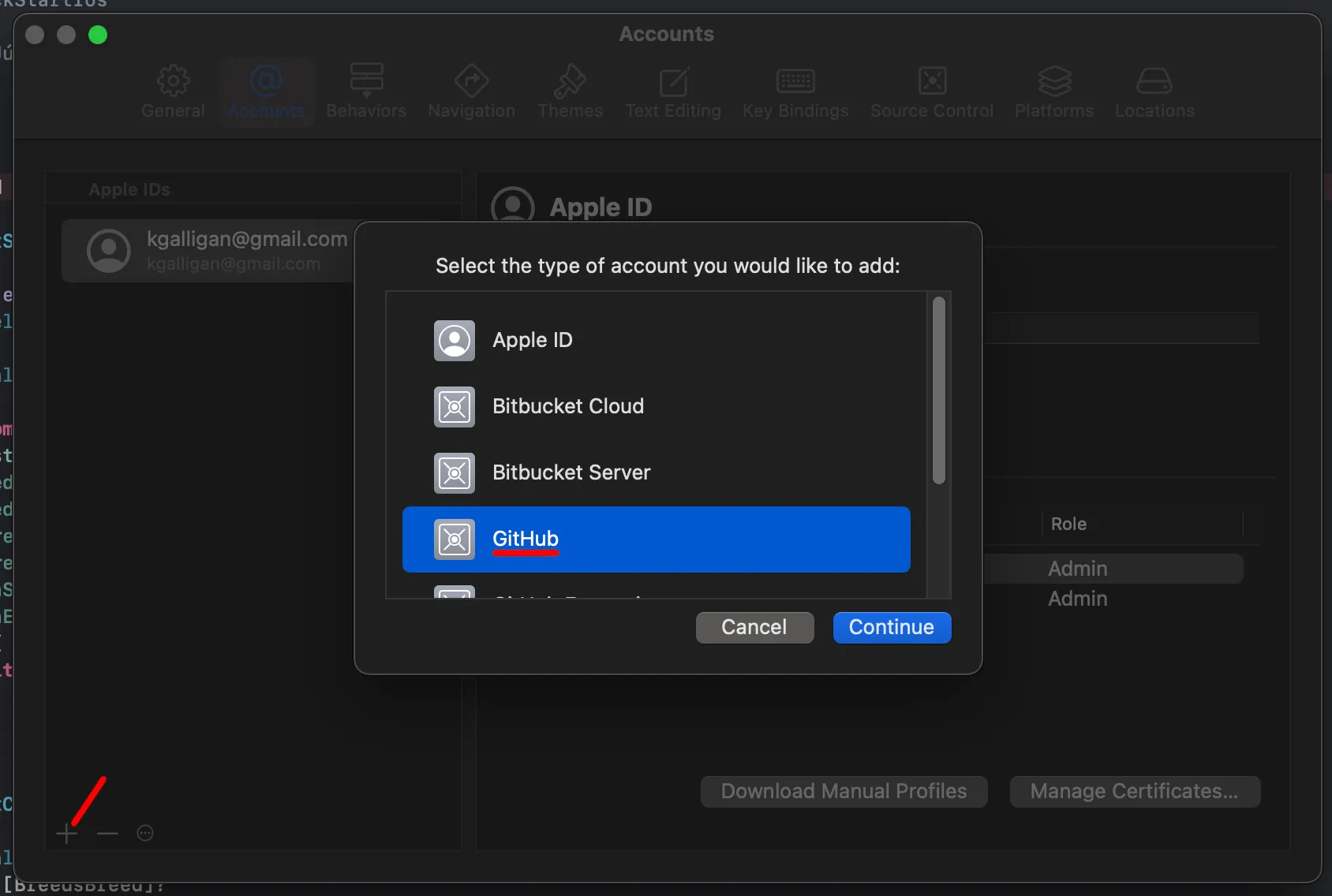Open the Source Control preferences tab
Screen dimensions: 1332x896
tap(932, 92)
